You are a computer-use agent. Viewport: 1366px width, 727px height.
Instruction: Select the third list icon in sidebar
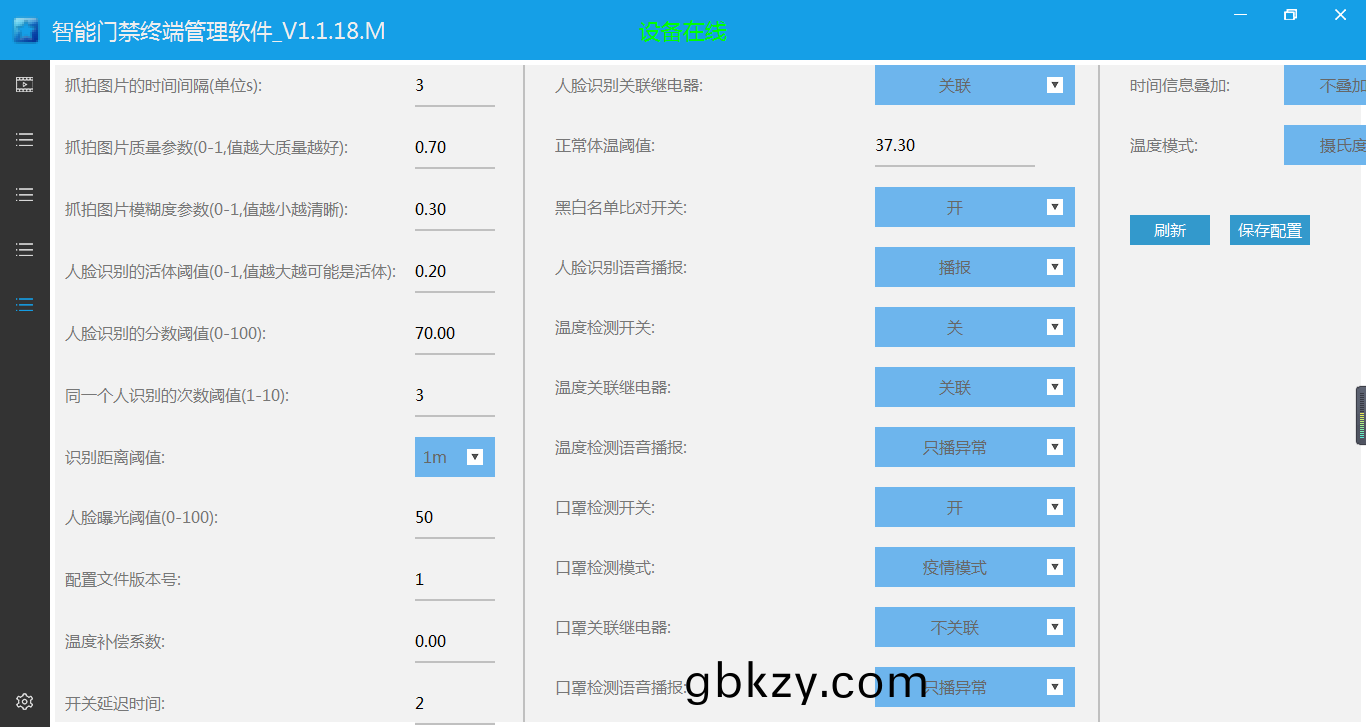point(25,250)
